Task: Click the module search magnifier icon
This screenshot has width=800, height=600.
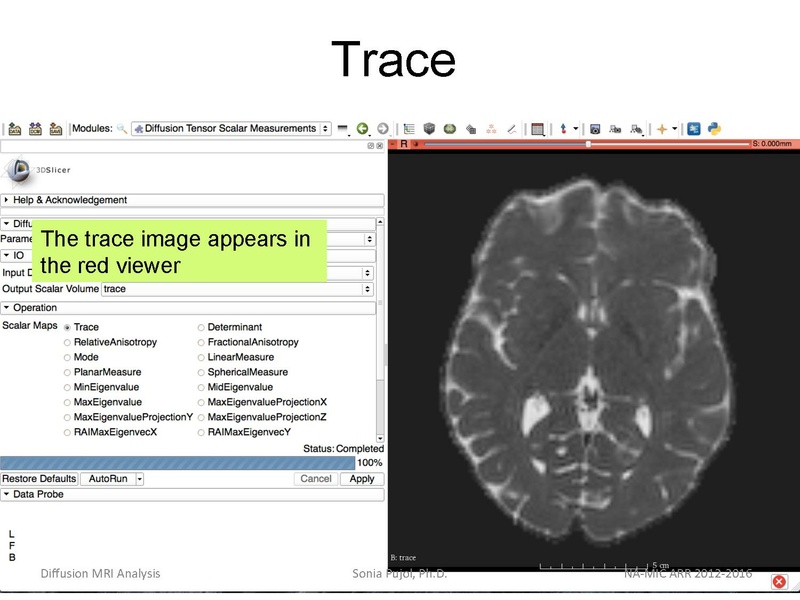Action: 122,129
